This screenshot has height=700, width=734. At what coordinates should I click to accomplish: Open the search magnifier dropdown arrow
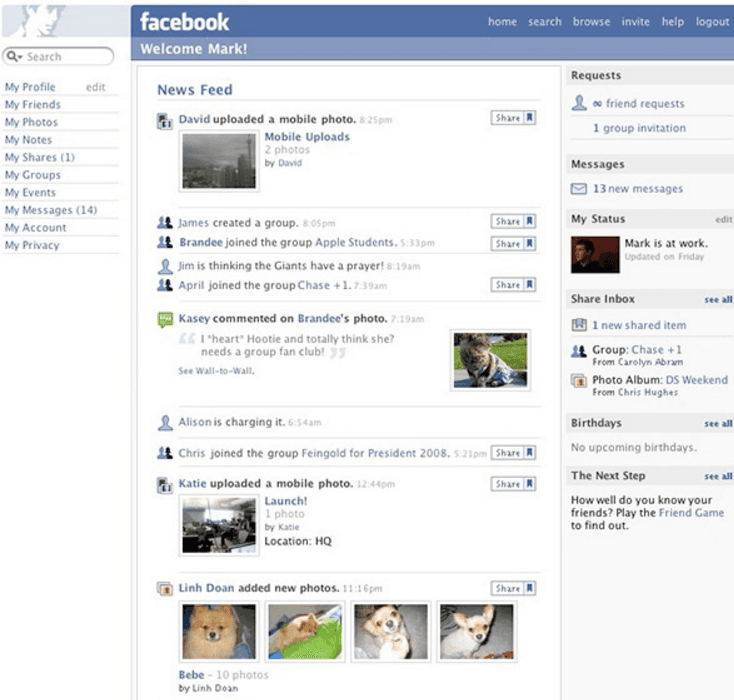click(x=16, y=57)
